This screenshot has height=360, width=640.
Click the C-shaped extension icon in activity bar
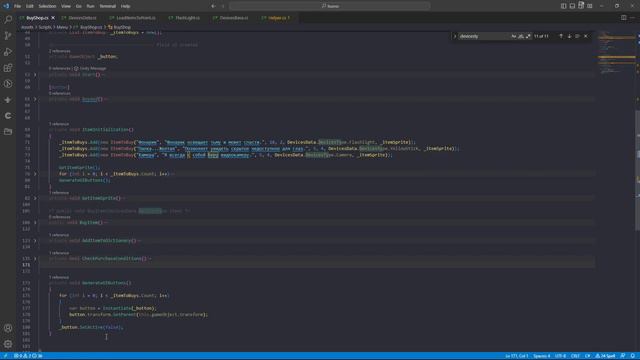click(8, 116)
